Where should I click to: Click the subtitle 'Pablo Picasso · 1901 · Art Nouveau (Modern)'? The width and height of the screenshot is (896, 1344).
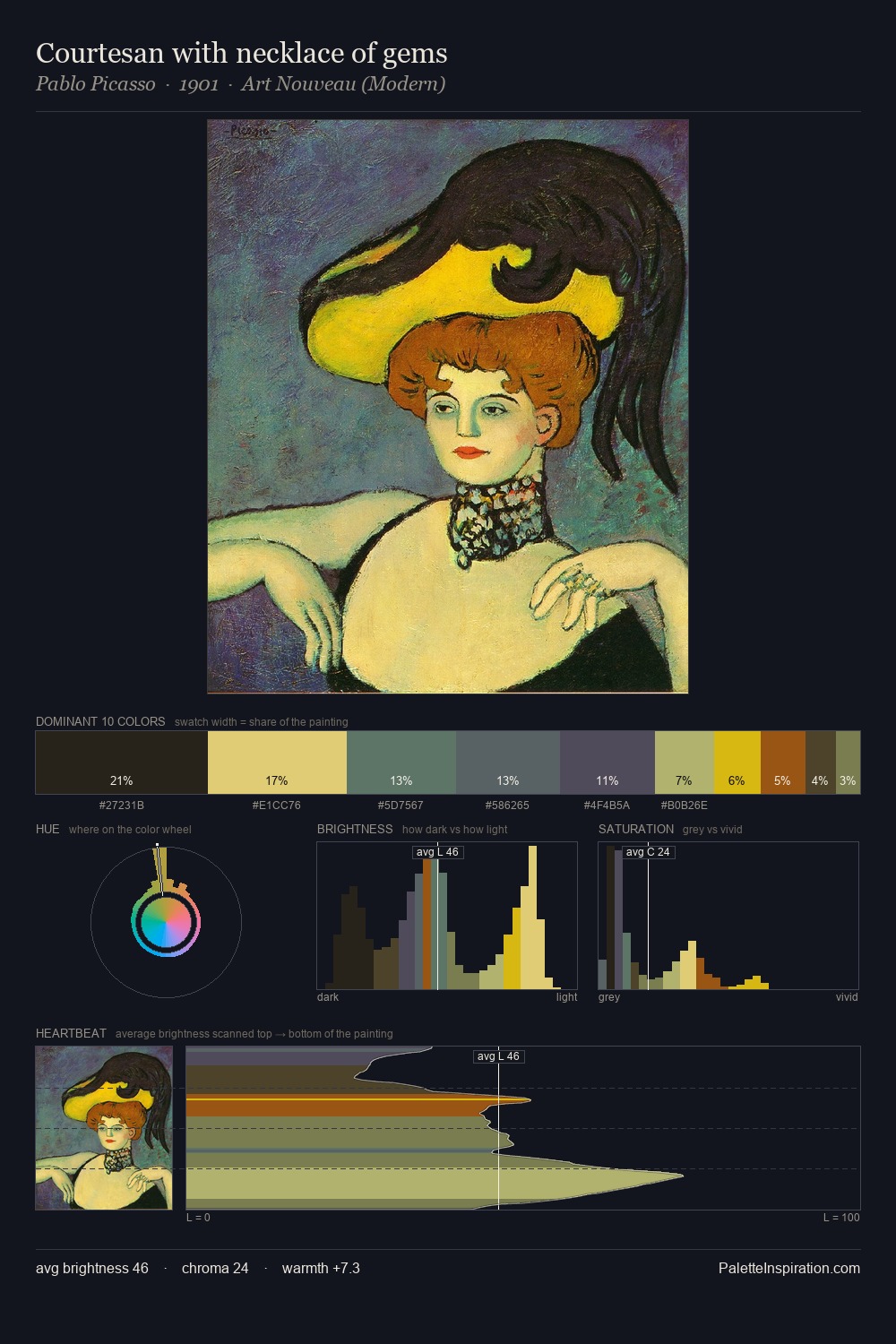240,84
